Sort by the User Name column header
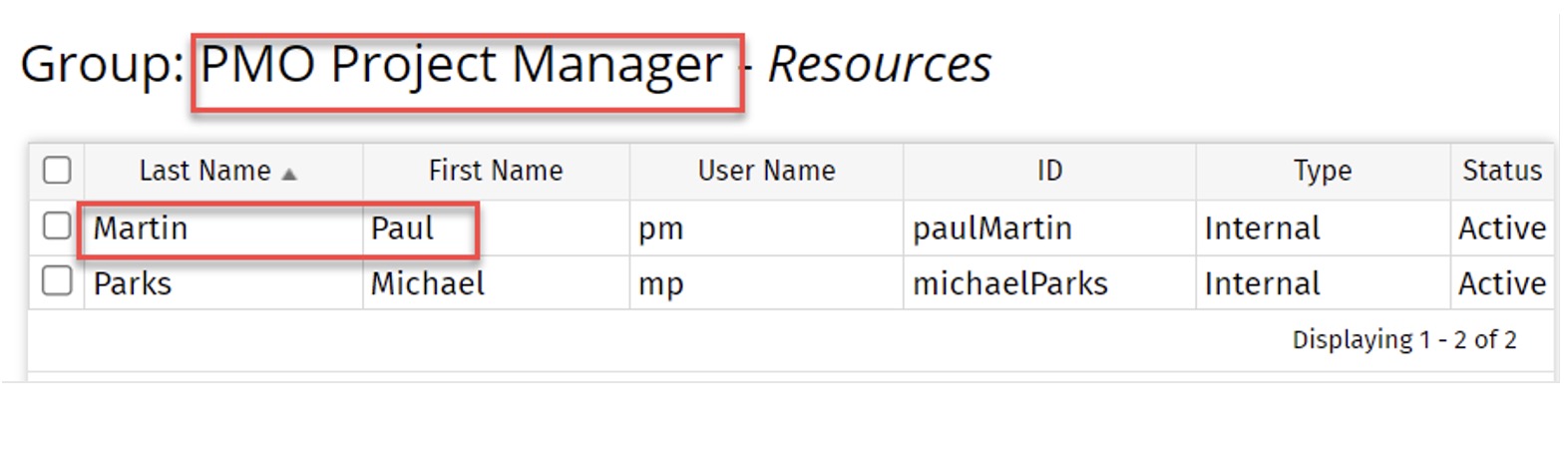The height and width of the screenshot is (453, 1568). [x=766, y=171]
